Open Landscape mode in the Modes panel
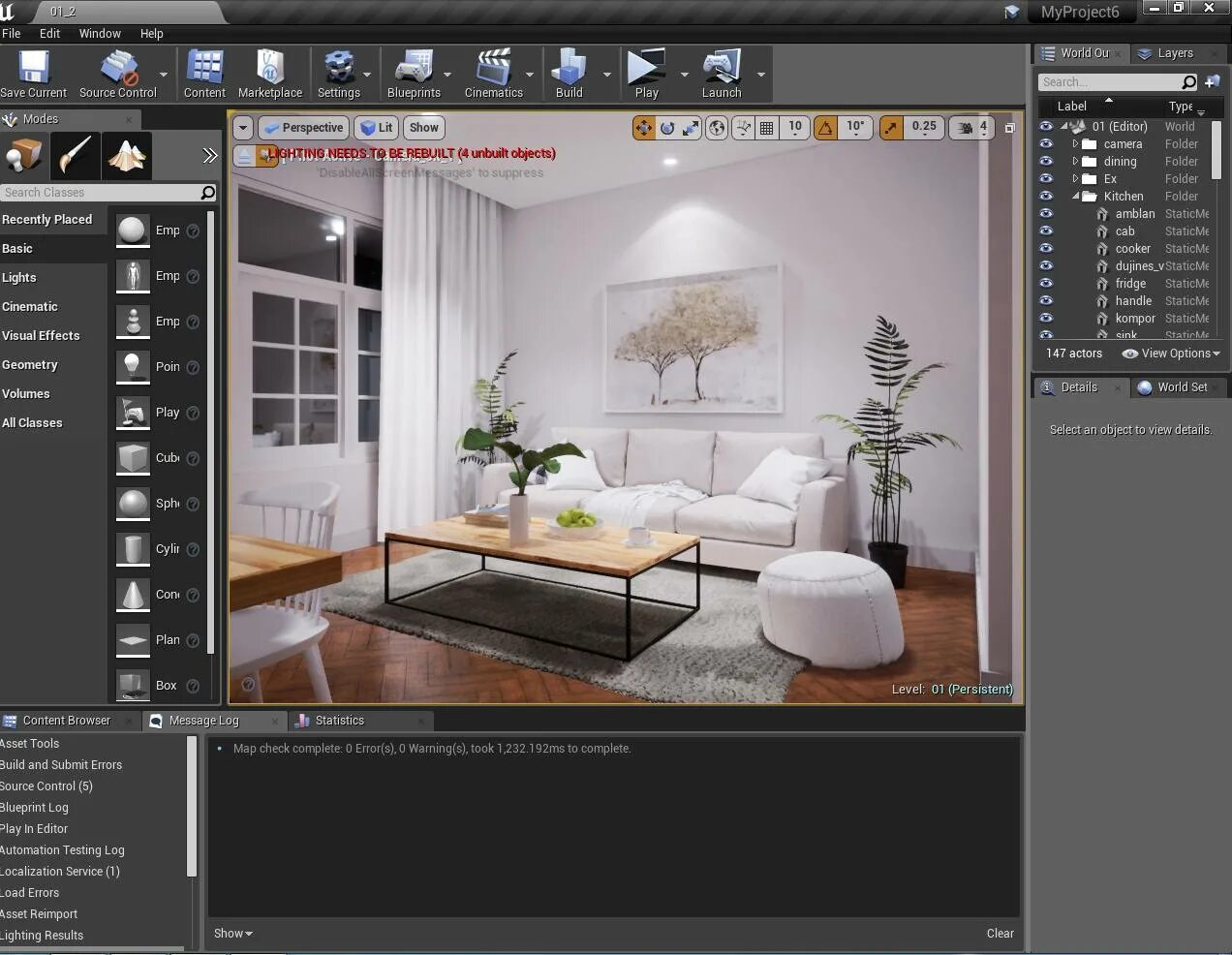The image size is (1232, 955). 127,155
